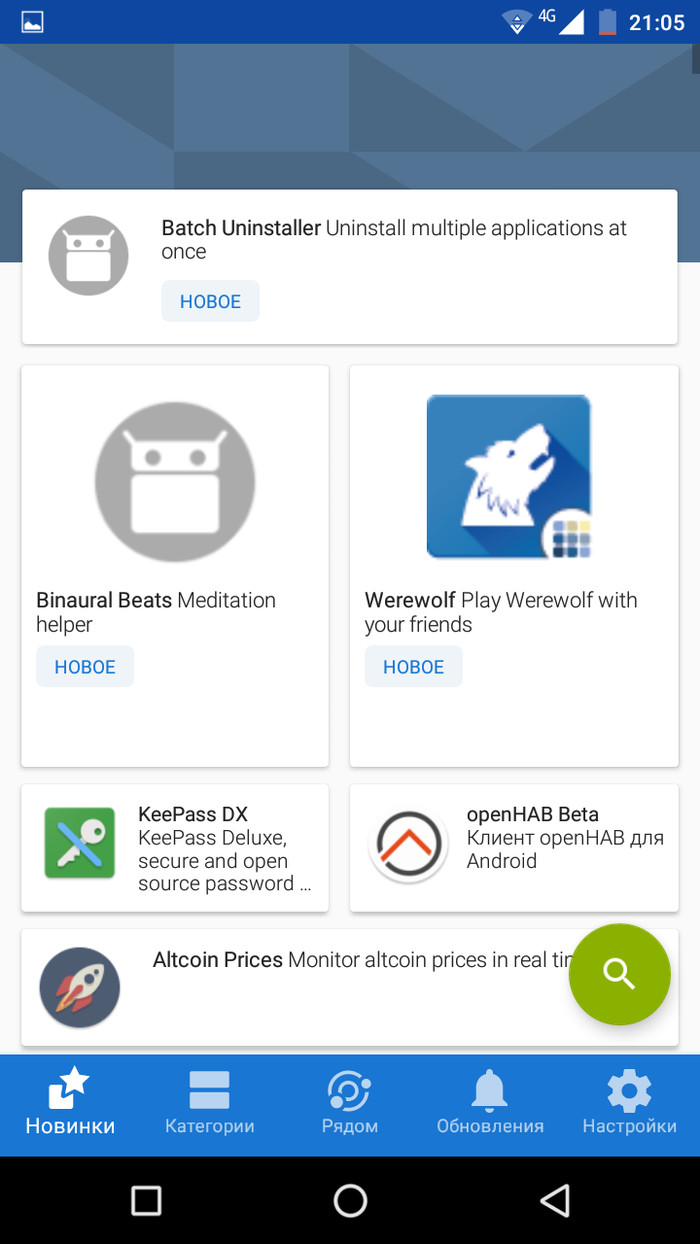The width and height of the screenshot is (700, 1244).
Task: Tap the KeePass DX key icon
Action: pos(80,843)
